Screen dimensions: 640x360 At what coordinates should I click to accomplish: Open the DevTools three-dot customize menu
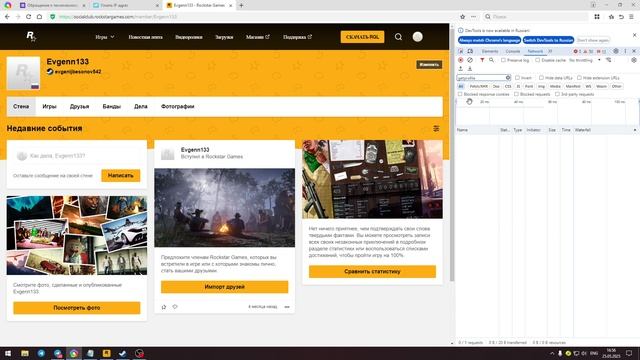(625, 51)
